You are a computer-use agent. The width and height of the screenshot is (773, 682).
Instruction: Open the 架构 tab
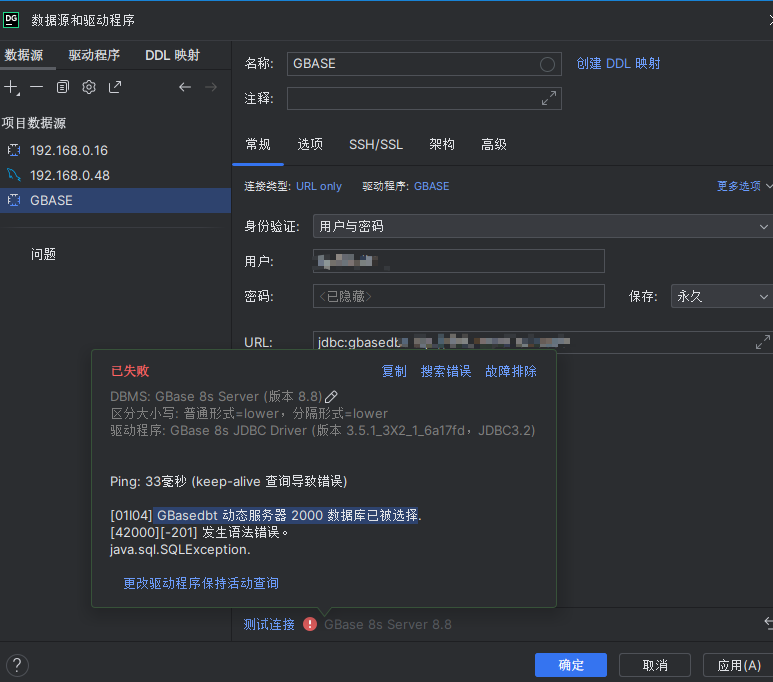pyautogui.click(x=442, y=144)
